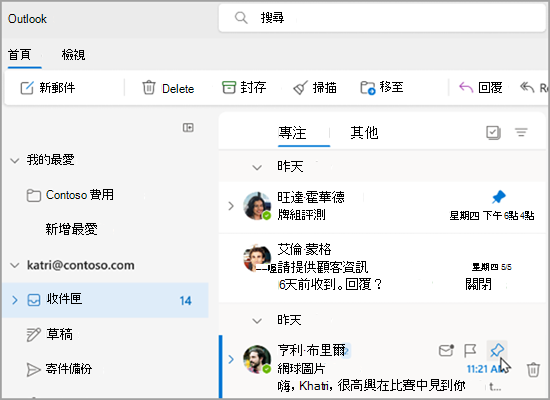
Task: Archive the message with 封存
Action: pyautogui.click(x=244, y=87)
